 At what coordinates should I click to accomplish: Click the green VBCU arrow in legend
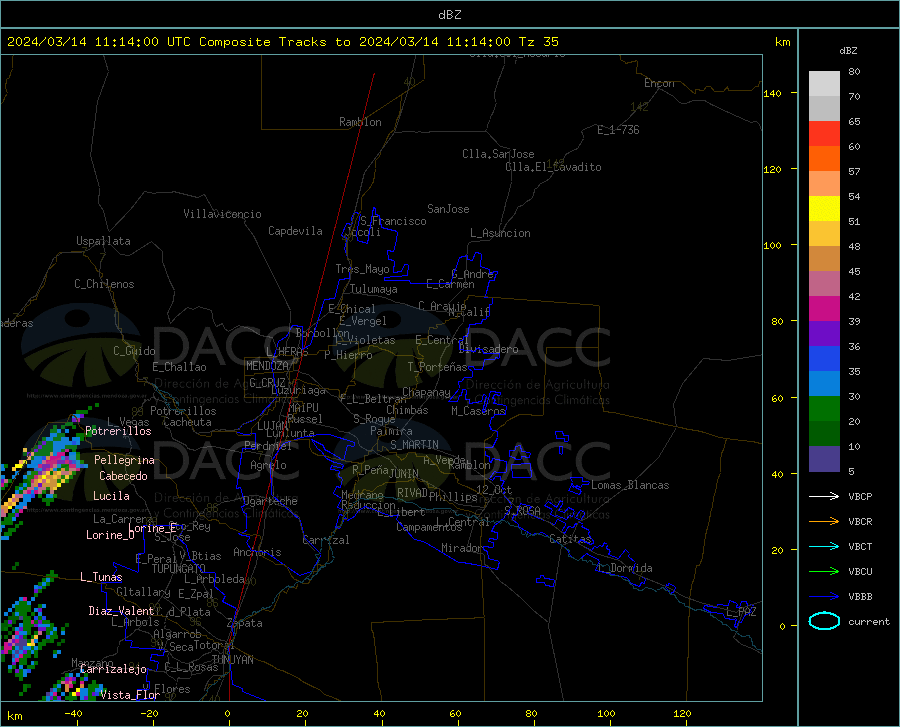824,572
